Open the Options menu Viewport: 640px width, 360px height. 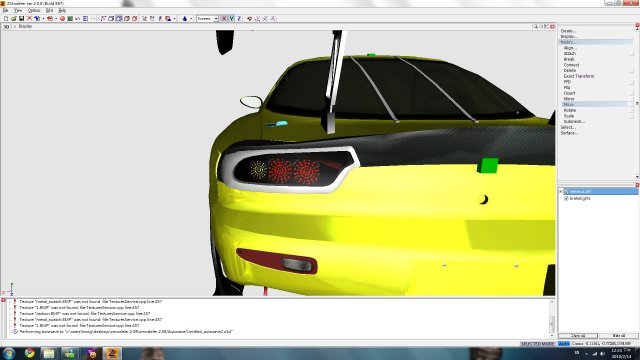[34, 10]
